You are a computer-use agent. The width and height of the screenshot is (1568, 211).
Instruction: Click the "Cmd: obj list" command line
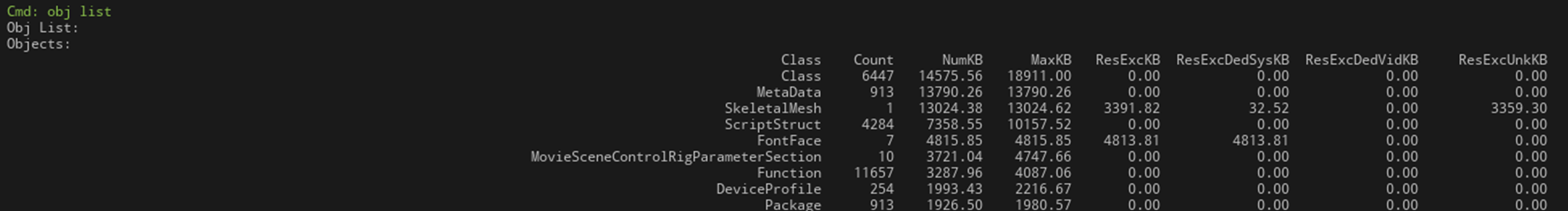point(59,11)
